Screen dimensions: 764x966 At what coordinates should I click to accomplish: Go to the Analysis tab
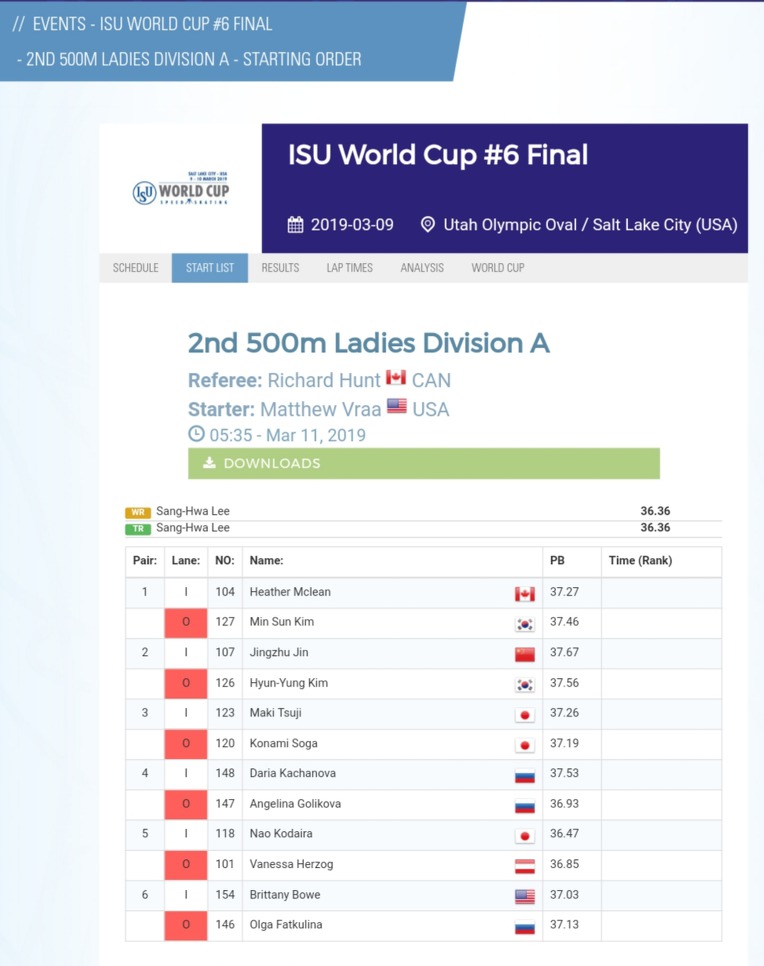pos(422,268)
